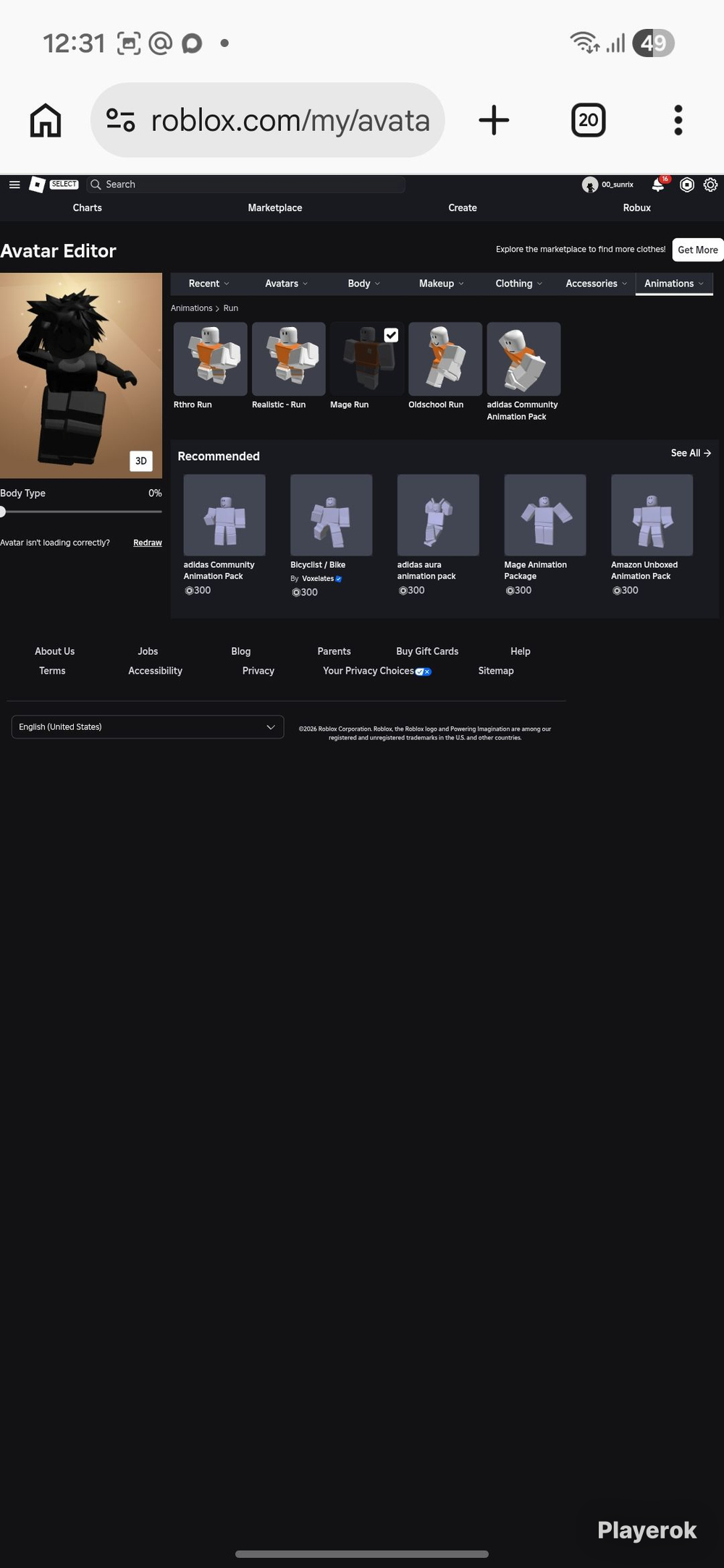Open the Privacy footer link
The image size is (724, 1568).
point(258,671)
